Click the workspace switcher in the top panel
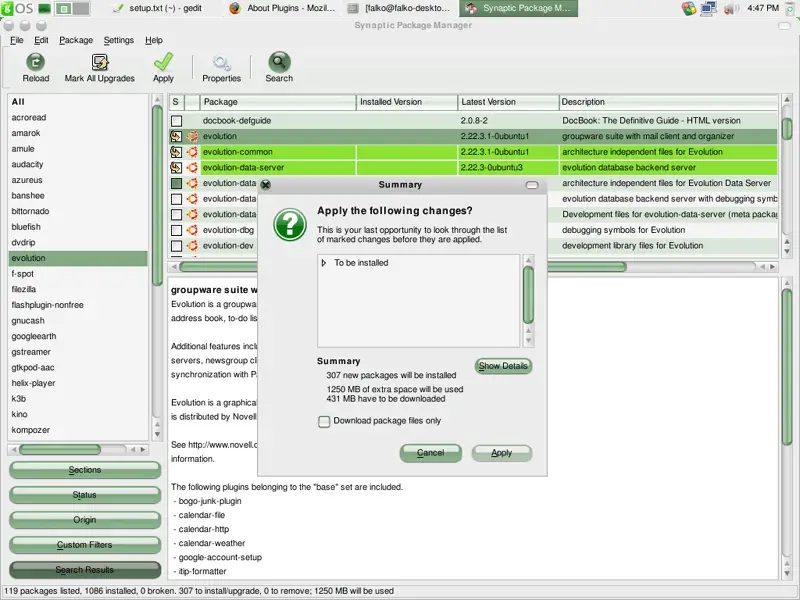Image resolution: width=800 pixels, height=600 pixels. [72, 8]
